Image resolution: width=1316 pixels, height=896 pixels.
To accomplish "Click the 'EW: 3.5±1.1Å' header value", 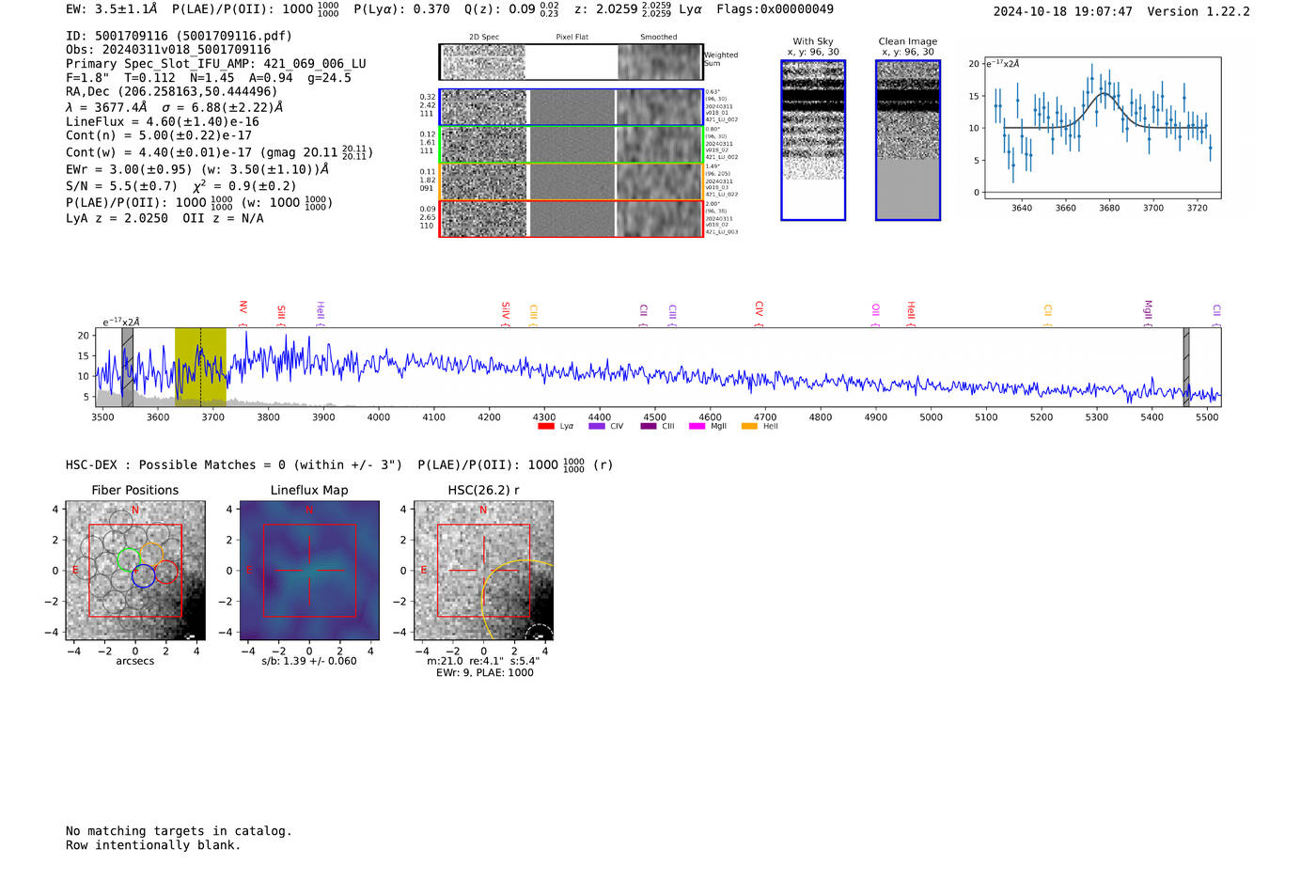I will (x=112, y=9).
